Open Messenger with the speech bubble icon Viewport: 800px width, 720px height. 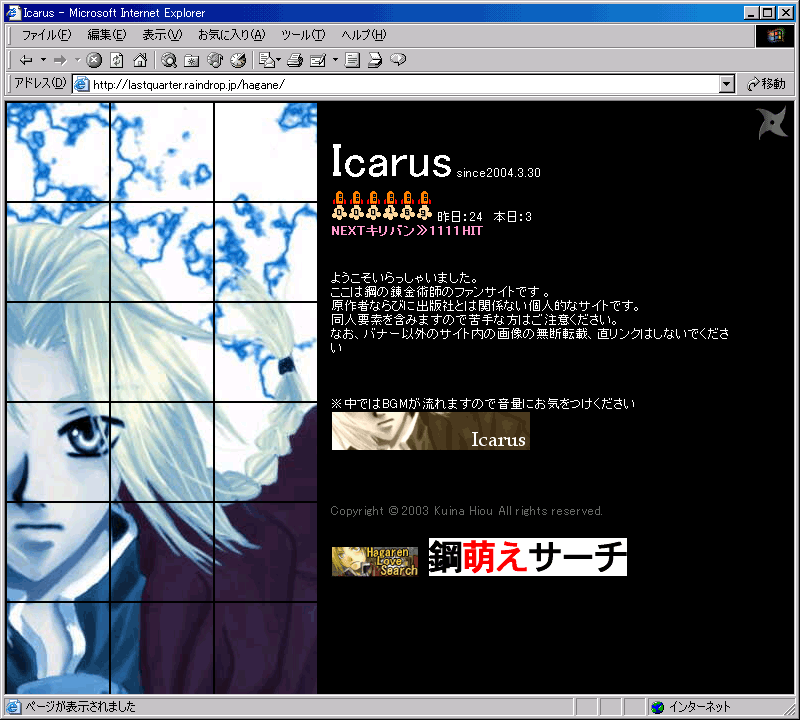tap(398, 60)
